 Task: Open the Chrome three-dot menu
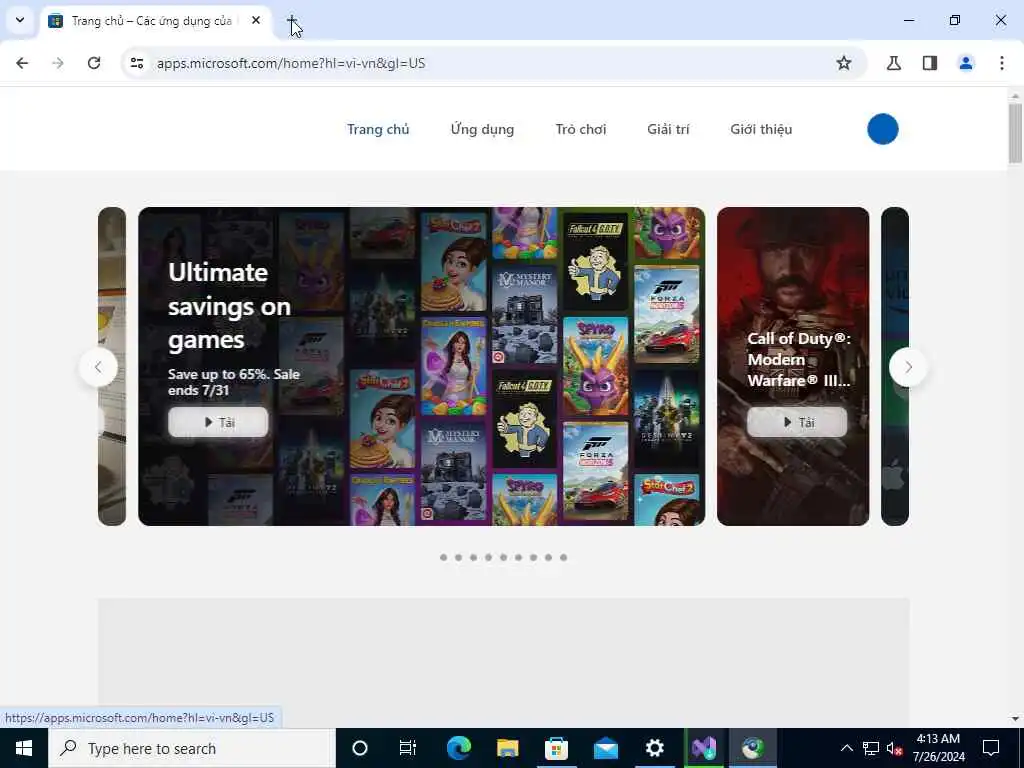[x=1002, y=63]
